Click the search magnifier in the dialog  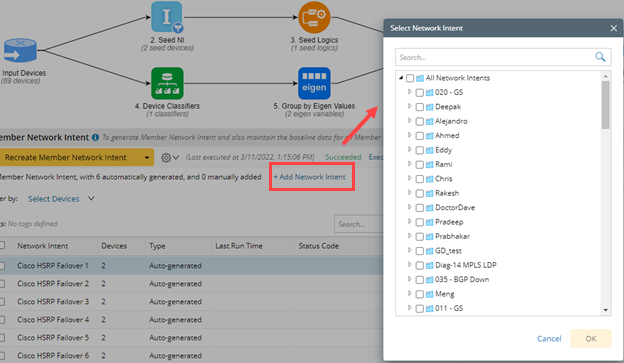coord(600,57)
